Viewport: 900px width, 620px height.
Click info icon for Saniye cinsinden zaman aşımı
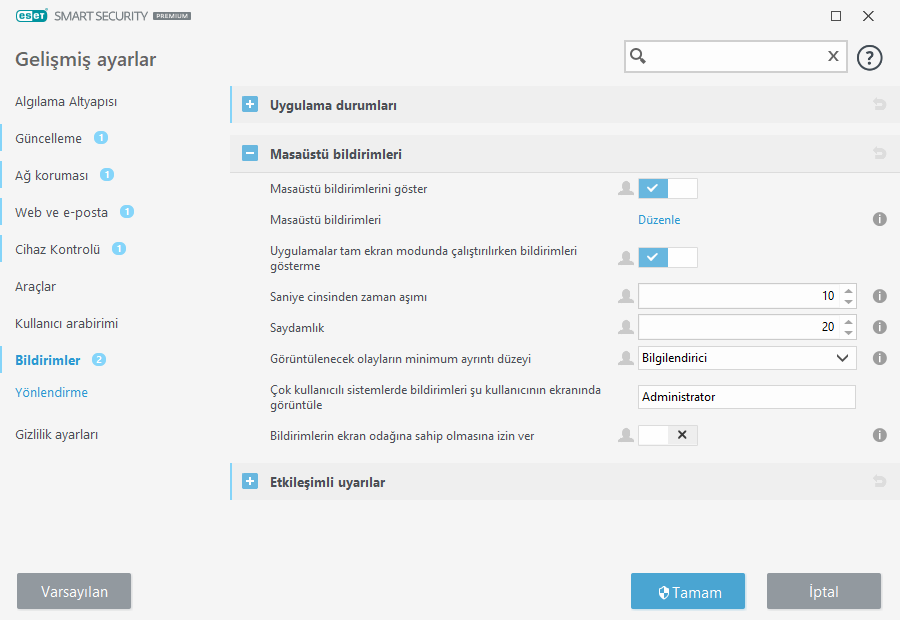[x=880, y=296]
